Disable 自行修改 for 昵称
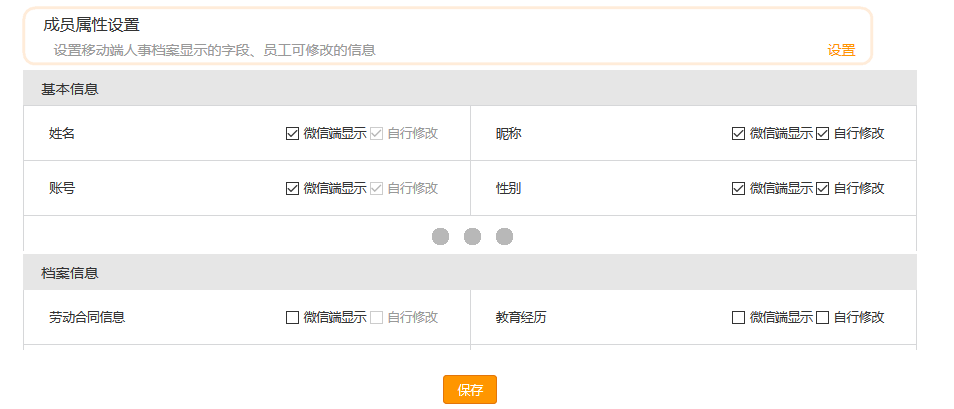This screenshot has height=409, width=954. point(823,133)
